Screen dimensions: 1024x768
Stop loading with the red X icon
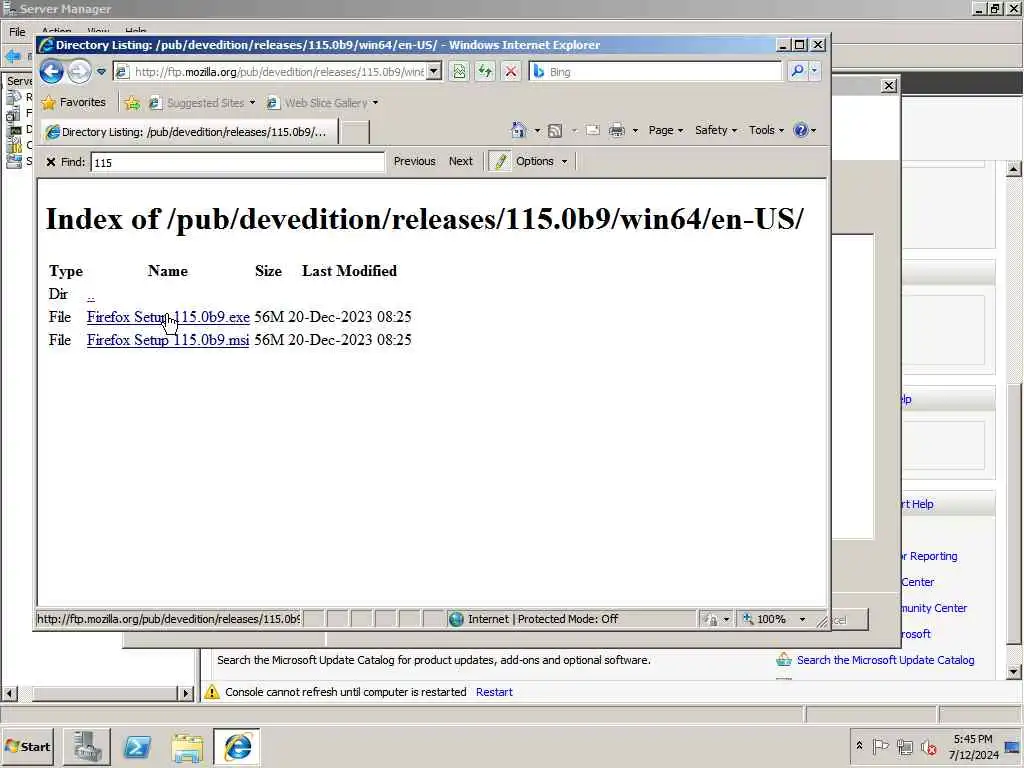click(x=511, y=71)
